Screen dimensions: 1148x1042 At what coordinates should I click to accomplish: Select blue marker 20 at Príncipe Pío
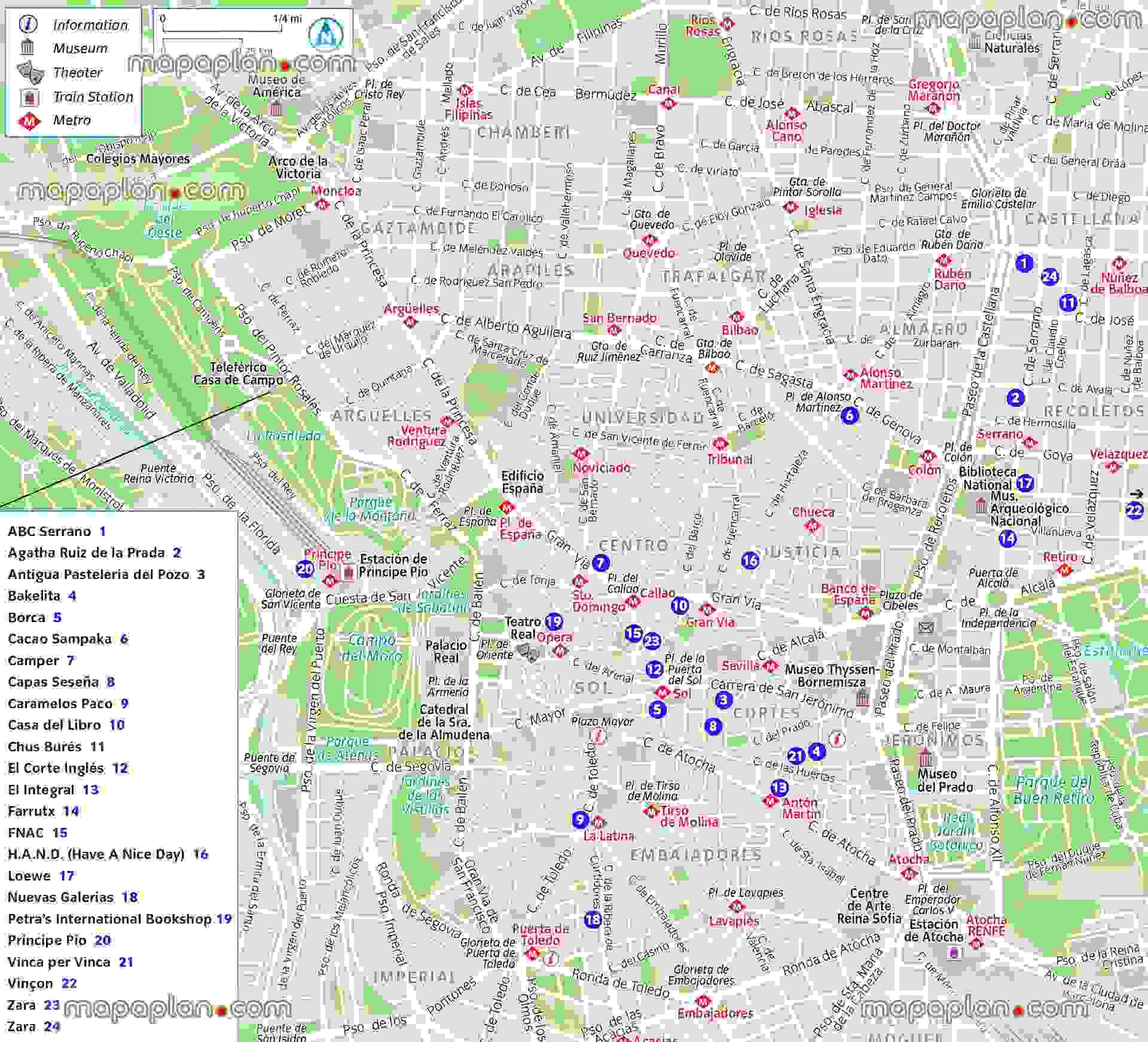305,568
